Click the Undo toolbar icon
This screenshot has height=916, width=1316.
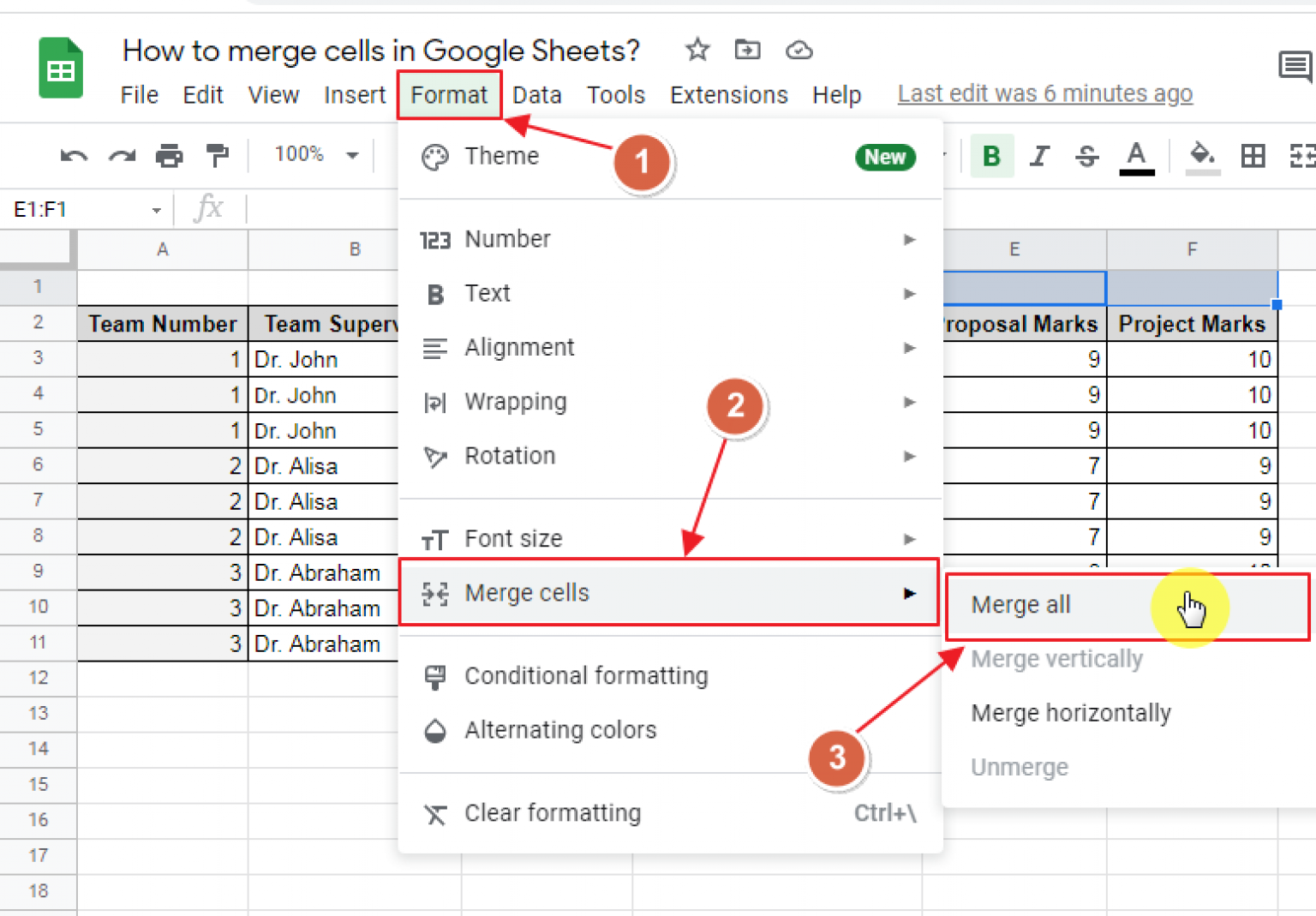pyautogui.click(x=74, y=156)
